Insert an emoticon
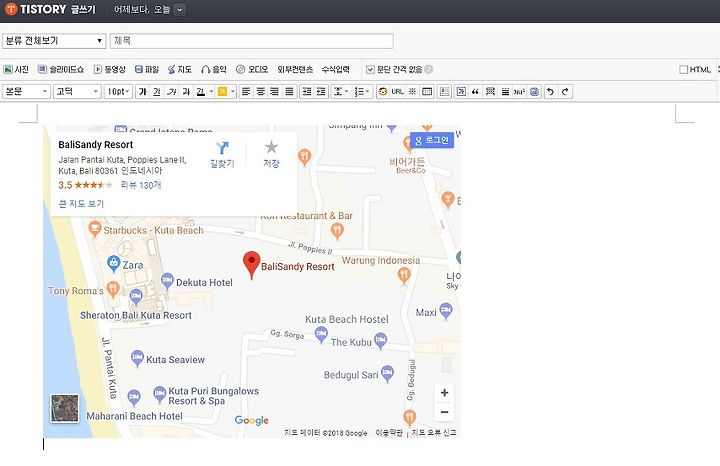The image size is (720, 466). [383, 92]
